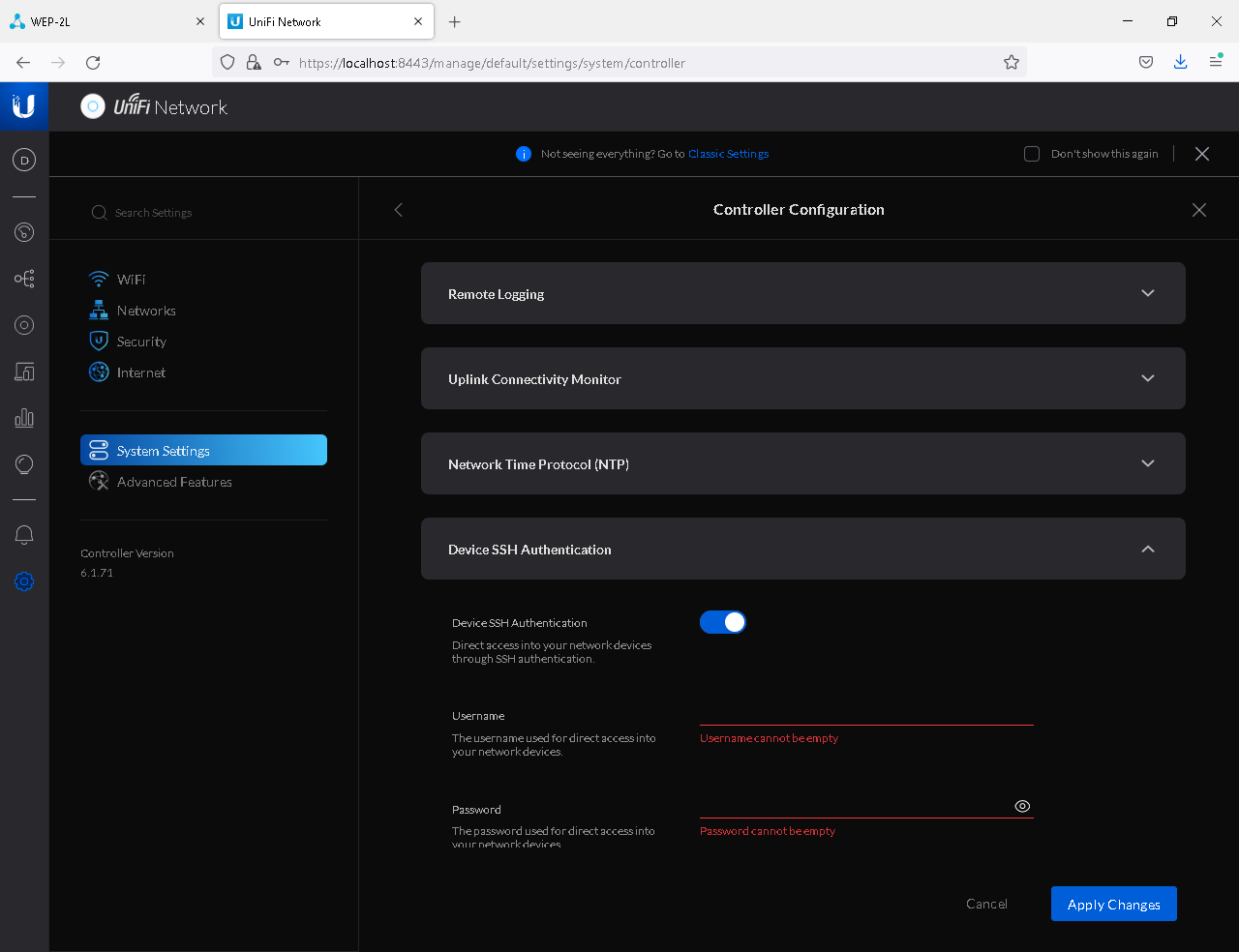Viewport: 1239px width, 952px height.
Task: Dismiss the Classic Settings notice banner
Action: click(x=1202, y=154)
